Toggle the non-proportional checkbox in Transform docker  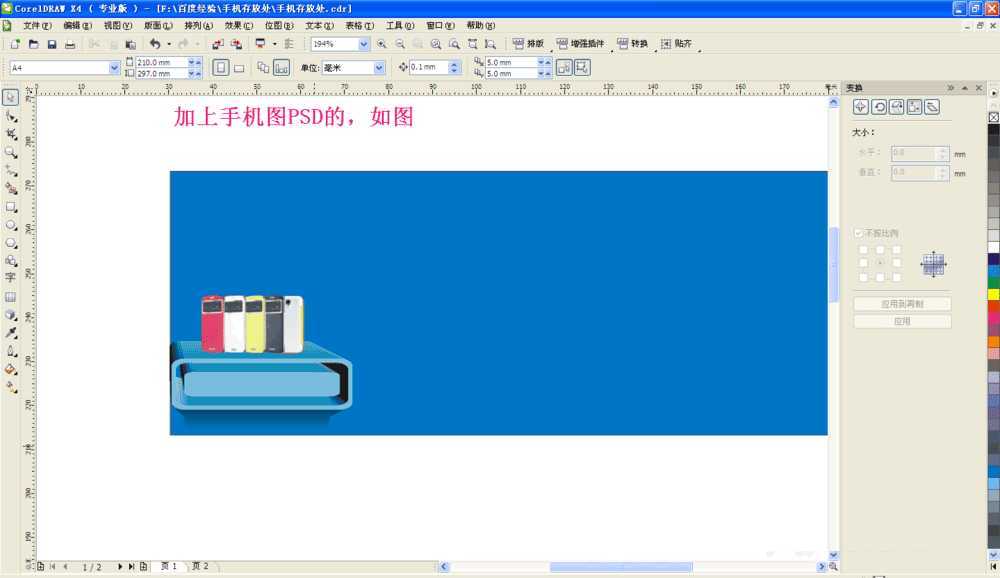pyautogui.click(x=858, y=232)
